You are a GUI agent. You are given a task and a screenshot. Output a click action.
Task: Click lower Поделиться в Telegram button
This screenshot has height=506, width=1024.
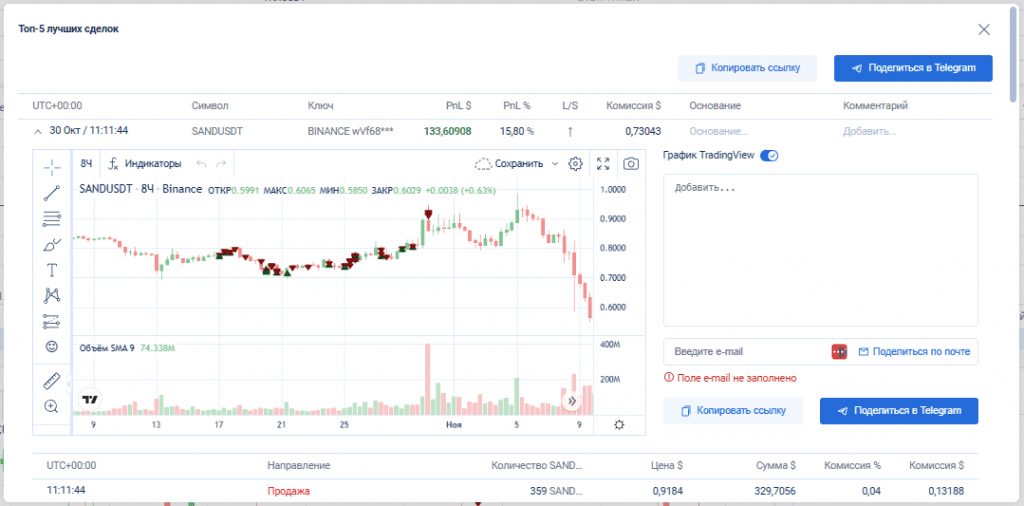click(899, 411)
